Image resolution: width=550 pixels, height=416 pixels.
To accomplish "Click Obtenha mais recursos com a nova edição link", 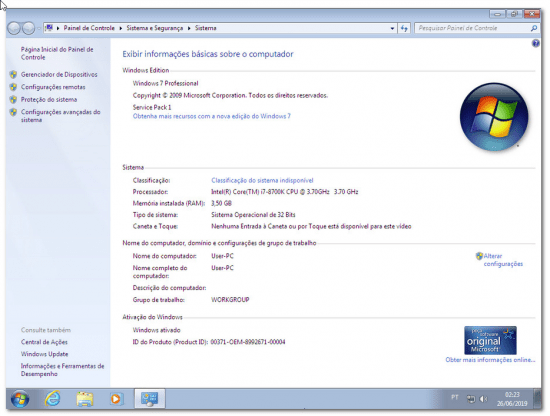I will (x=212, y=116).
